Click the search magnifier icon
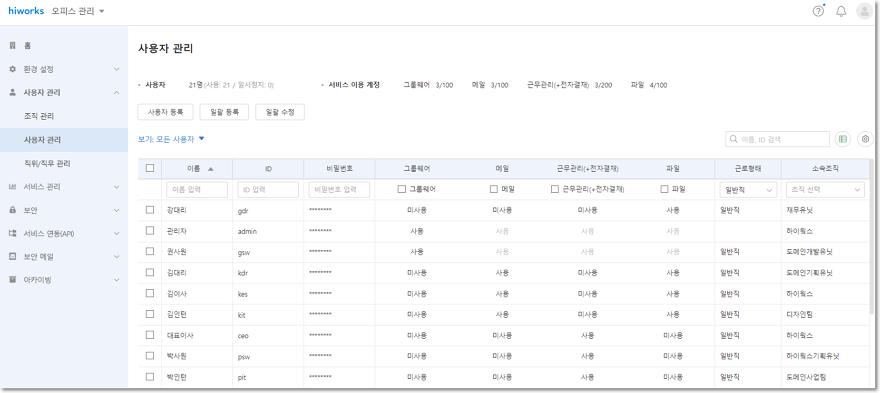Screen dimensions: 880x393 tap(734, 139)
